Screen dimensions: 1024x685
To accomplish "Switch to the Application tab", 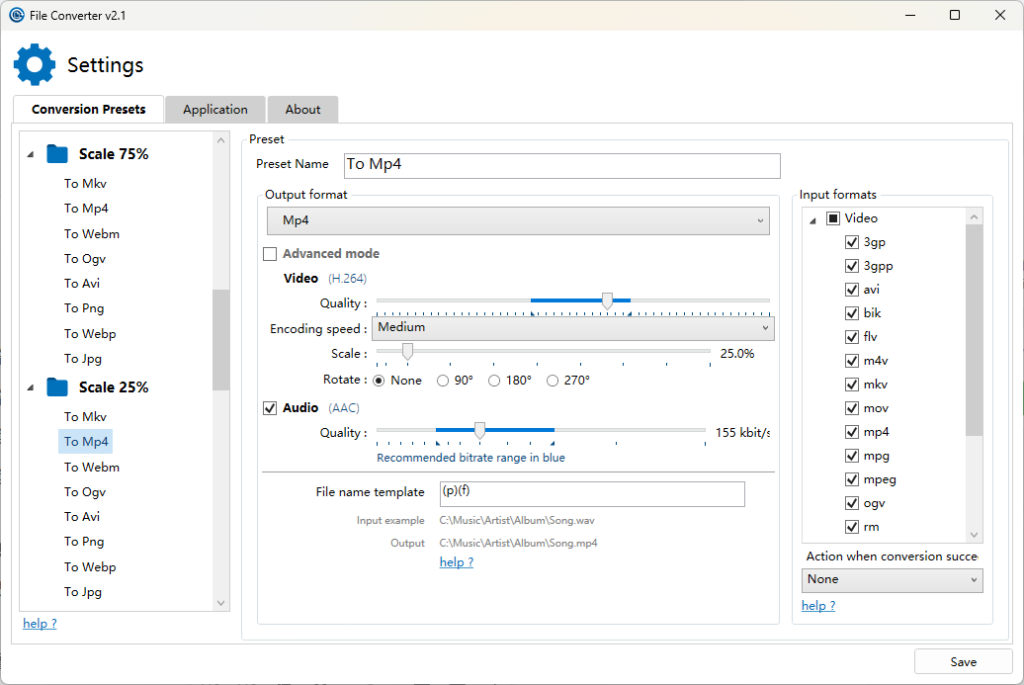I will (215, 109).
